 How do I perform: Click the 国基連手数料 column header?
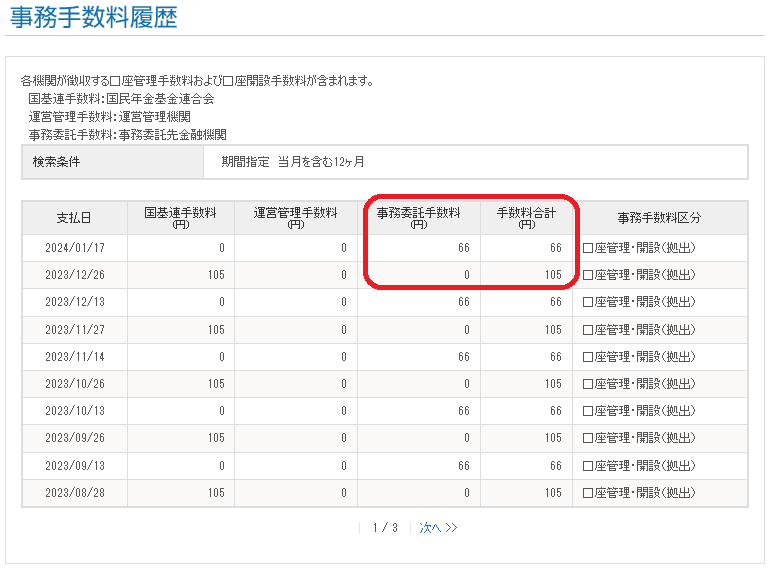tap(181, 217)
